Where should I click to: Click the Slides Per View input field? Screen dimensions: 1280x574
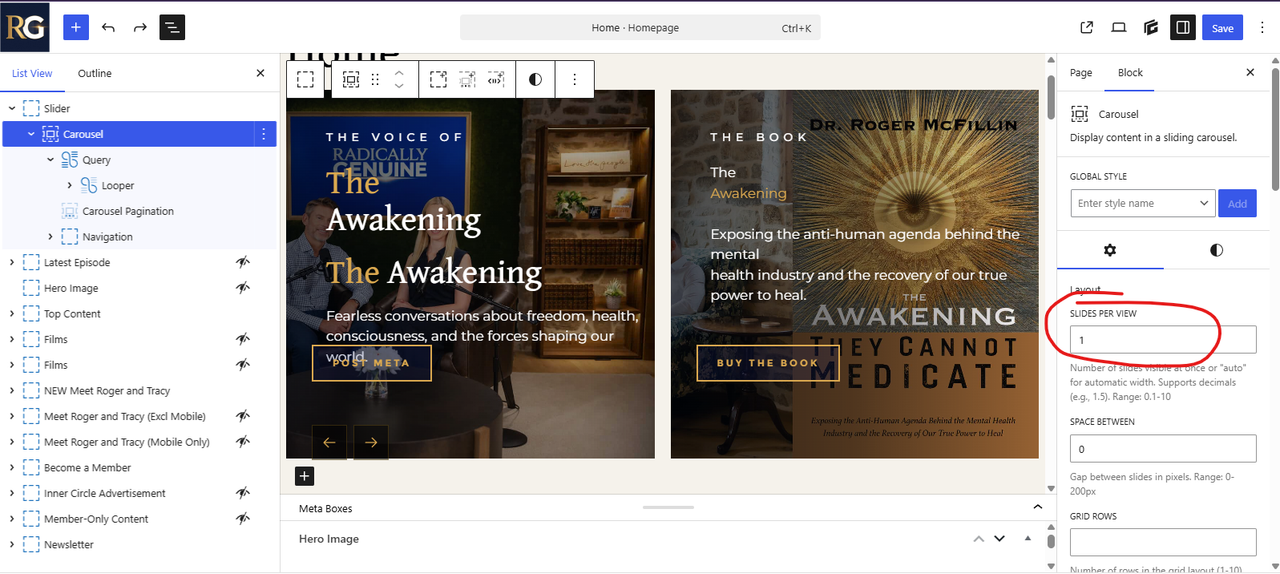[x=1163, y=339]
